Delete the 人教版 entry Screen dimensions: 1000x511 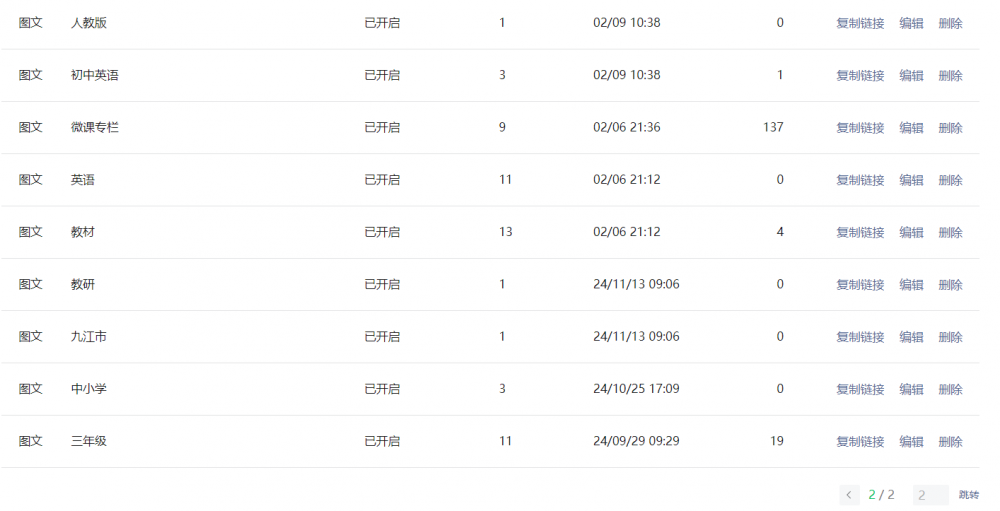tap(950, 24)
